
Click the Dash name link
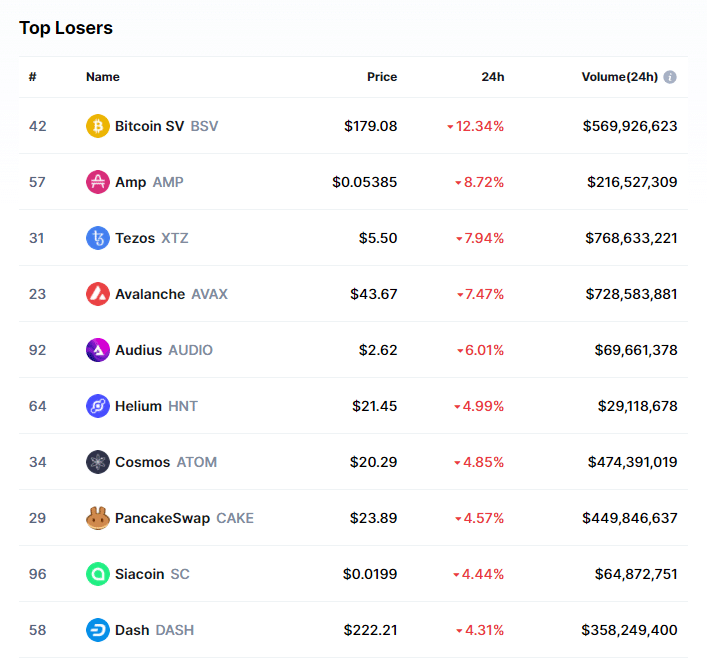tap(132, 630)
